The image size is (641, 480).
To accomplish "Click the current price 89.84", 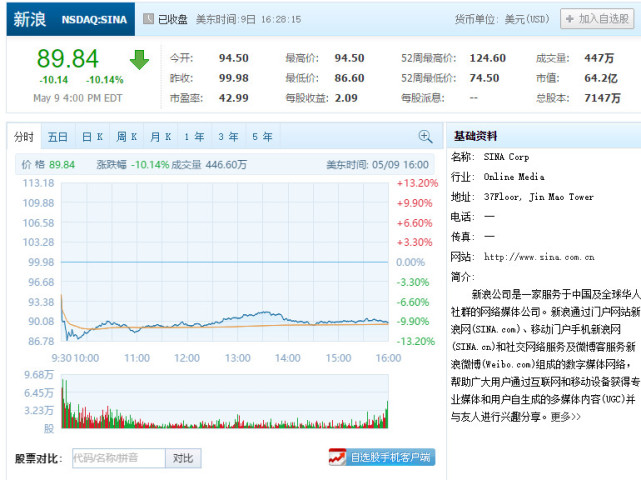I will click(68, 58).
